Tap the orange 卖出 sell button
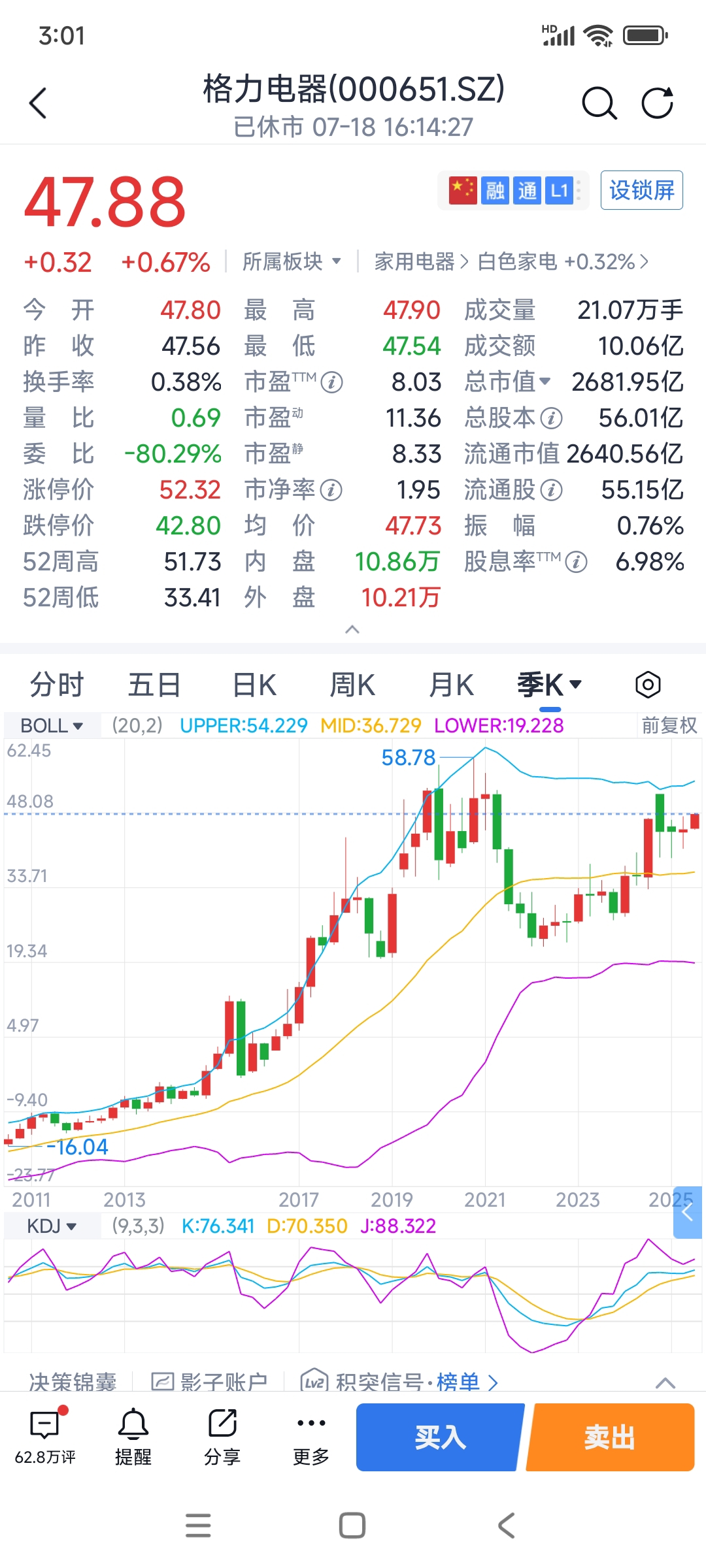The height and width of the screenshot is (1568, 706). (x=610, y=1437)
